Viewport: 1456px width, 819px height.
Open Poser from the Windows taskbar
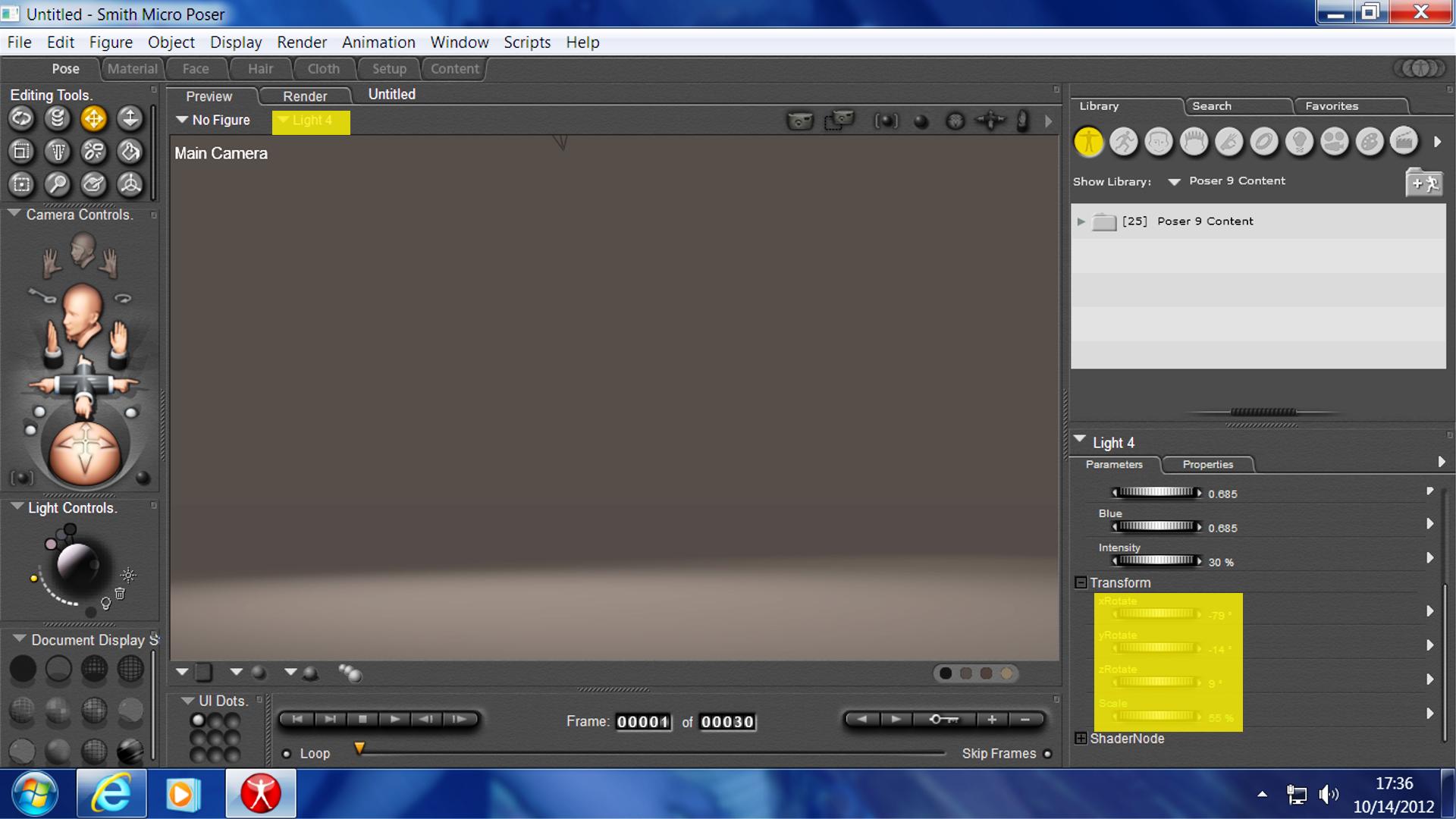[x=260, y=793]
